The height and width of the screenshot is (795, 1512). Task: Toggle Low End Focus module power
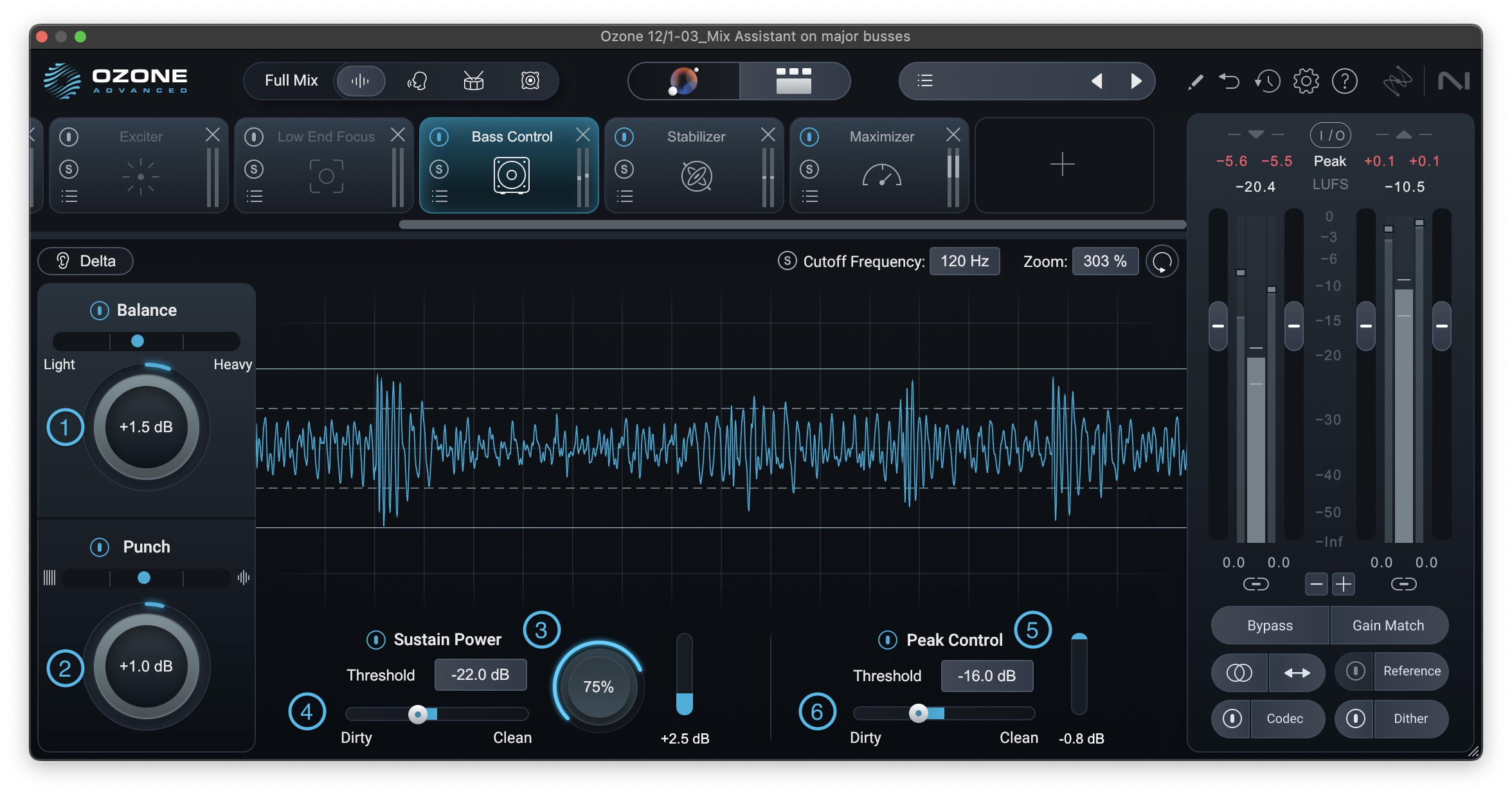(254, 136)
